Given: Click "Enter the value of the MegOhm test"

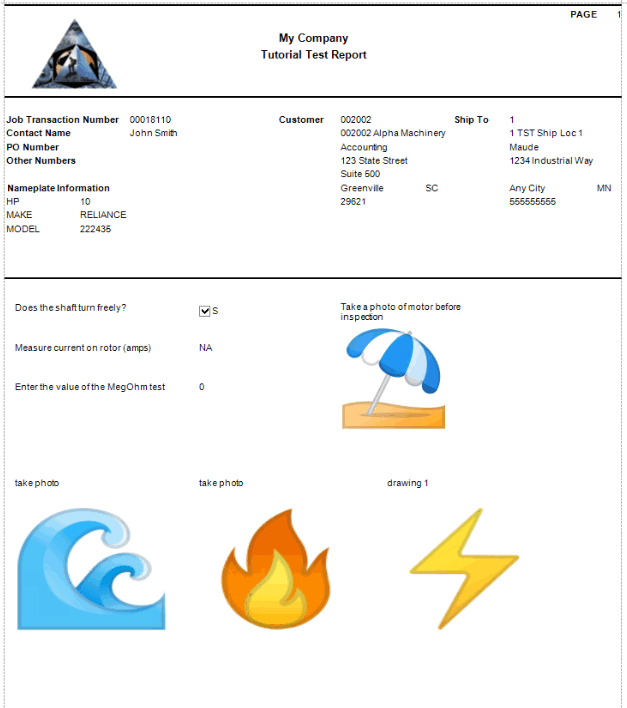Looking at the screenshot, I should coord(90,387).
